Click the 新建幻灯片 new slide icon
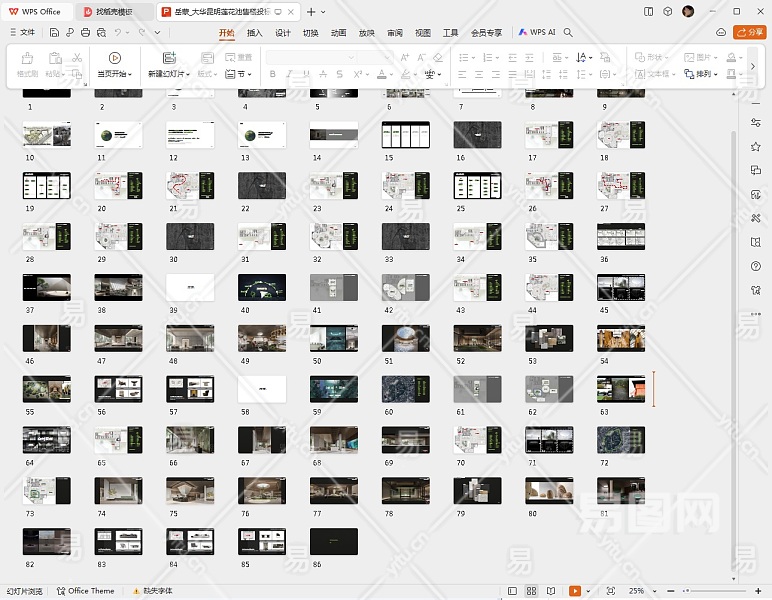This screenshot has width=772, height=600. (x=168, y=58)
